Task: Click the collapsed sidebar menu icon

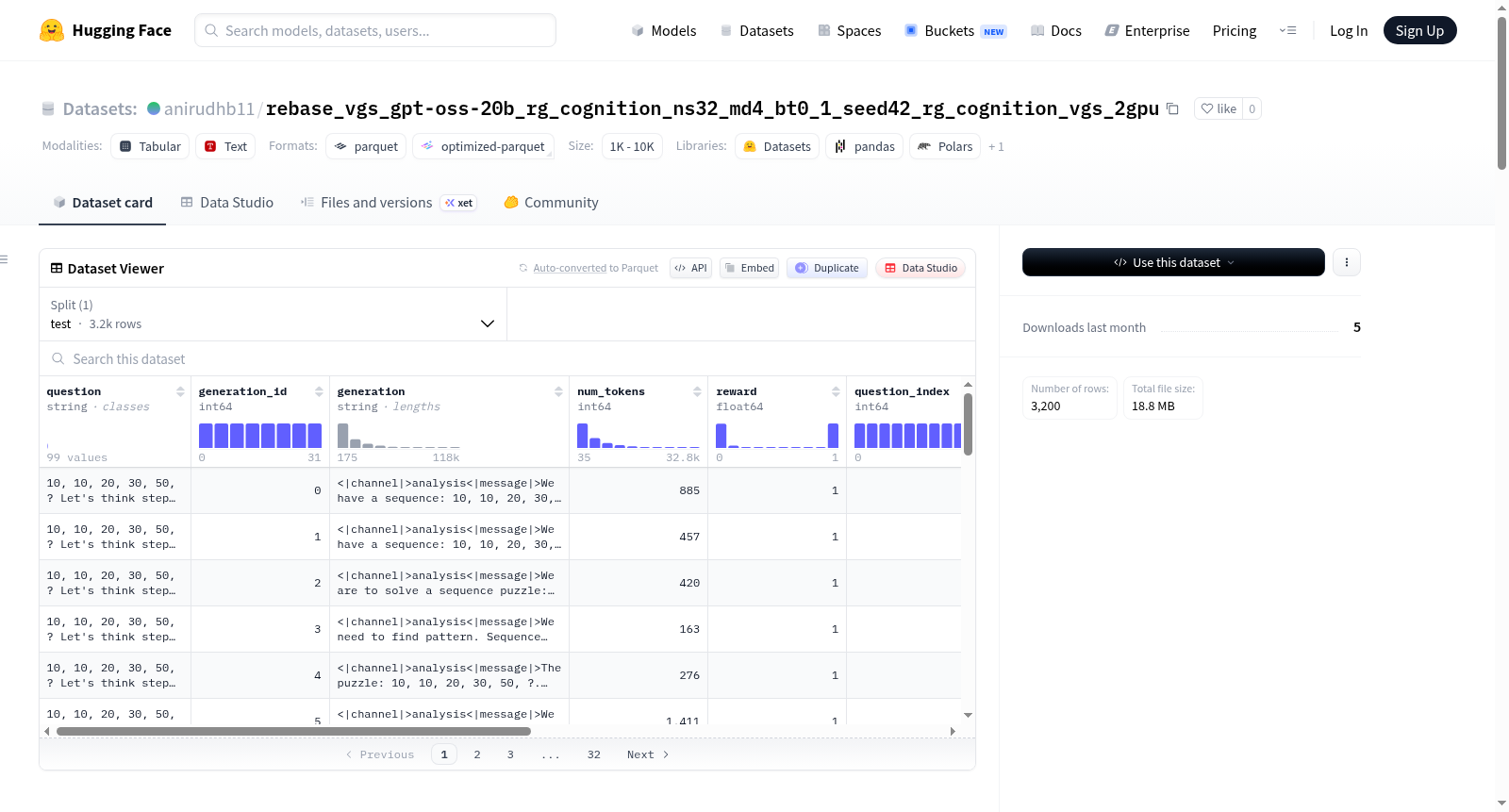Action: point(4,259)
